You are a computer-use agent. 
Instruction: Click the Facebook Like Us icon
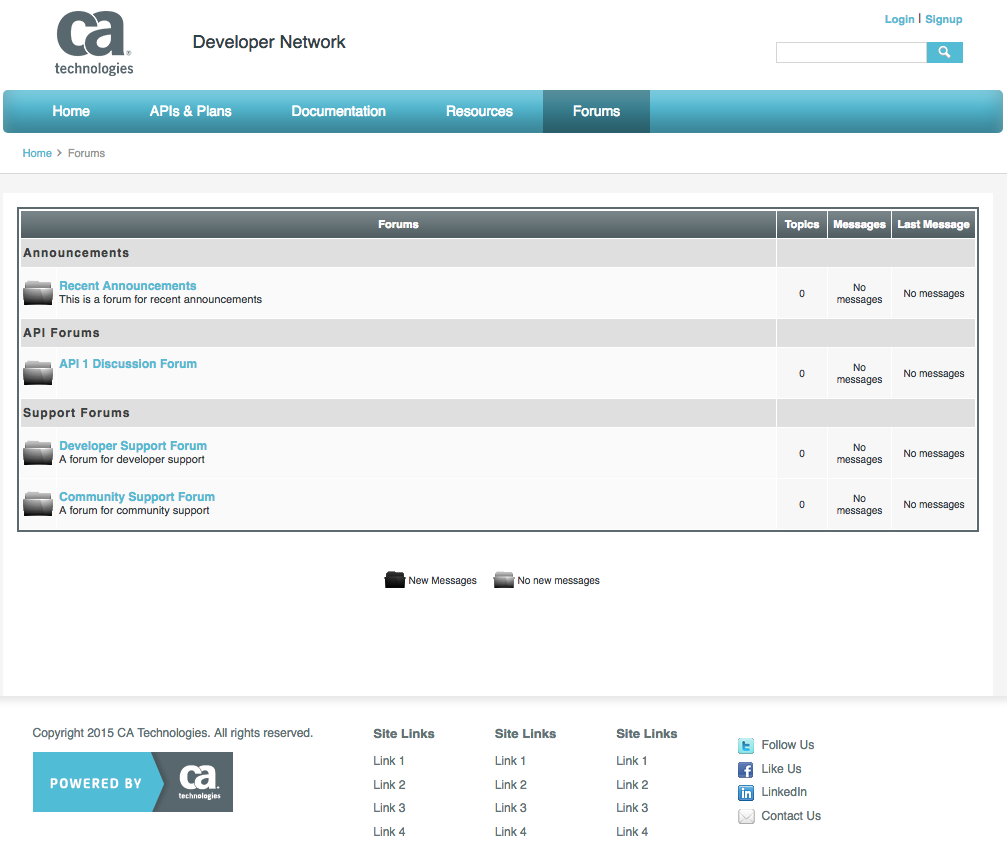pyautogui.click(x=746, y=769)
